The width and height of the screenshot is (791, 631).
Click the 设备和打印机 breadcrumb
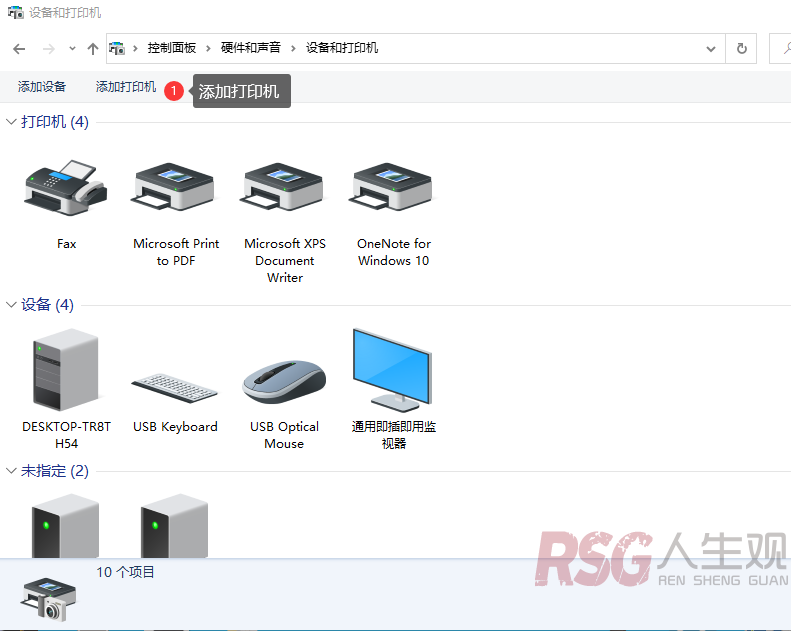click(342, 48)
